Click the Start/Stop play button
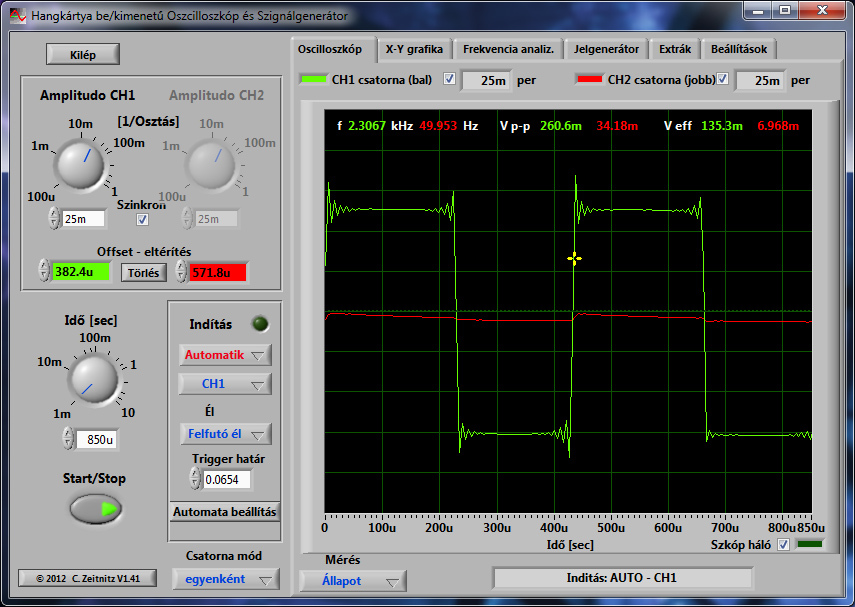The width and height of the screenshot is (855, 607). pyautogui.click(x=96, y=509)
